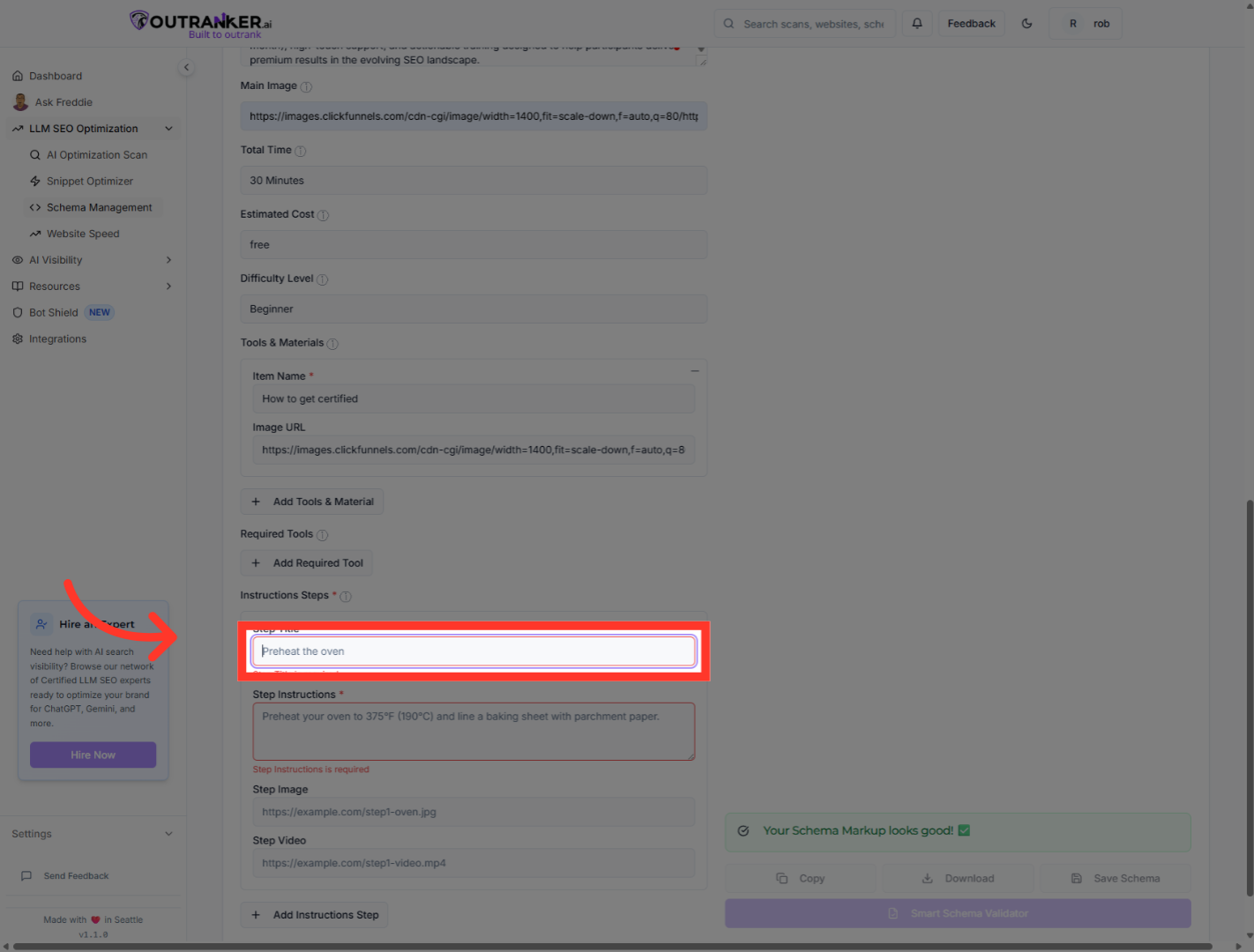This screenshot has height=952, width=1254.
Task: Show info tooltip next to Difficulty Level
Action: point(322,279)
